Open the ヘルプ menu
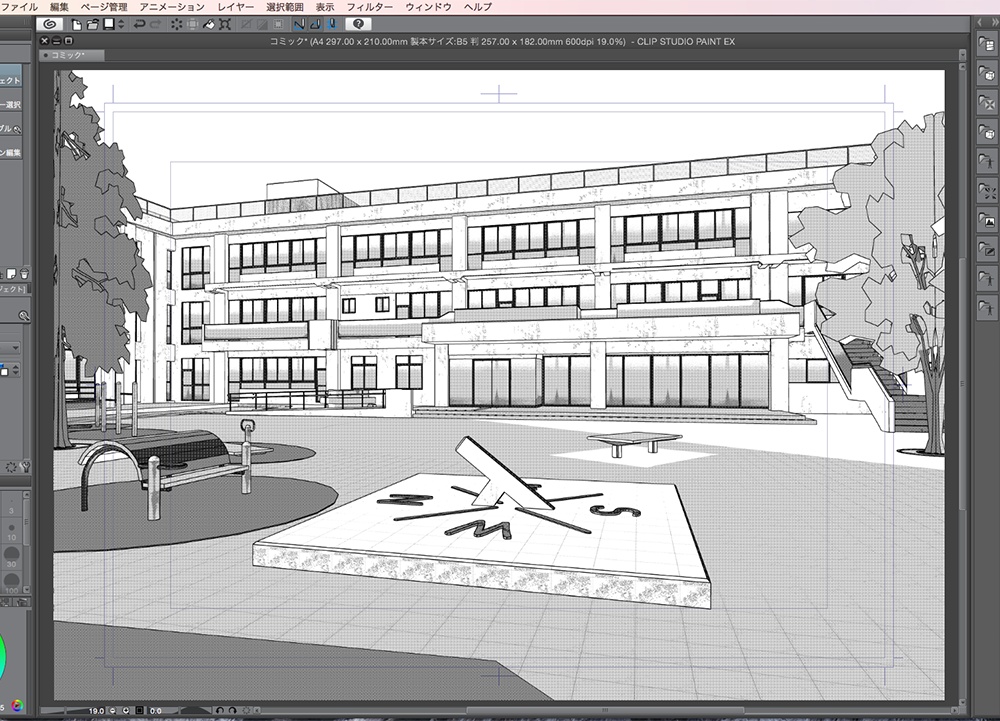The image size is (1000, 721). pos(480,7)
